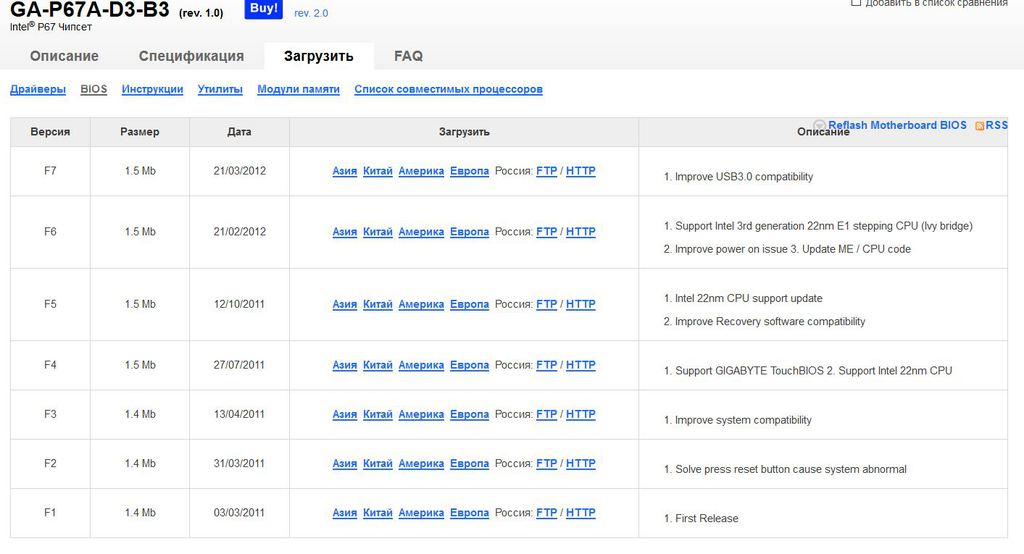Download F6 BIOS via Russia HTTP
This screenshot has height=554, width=1024.
point(581,232)
